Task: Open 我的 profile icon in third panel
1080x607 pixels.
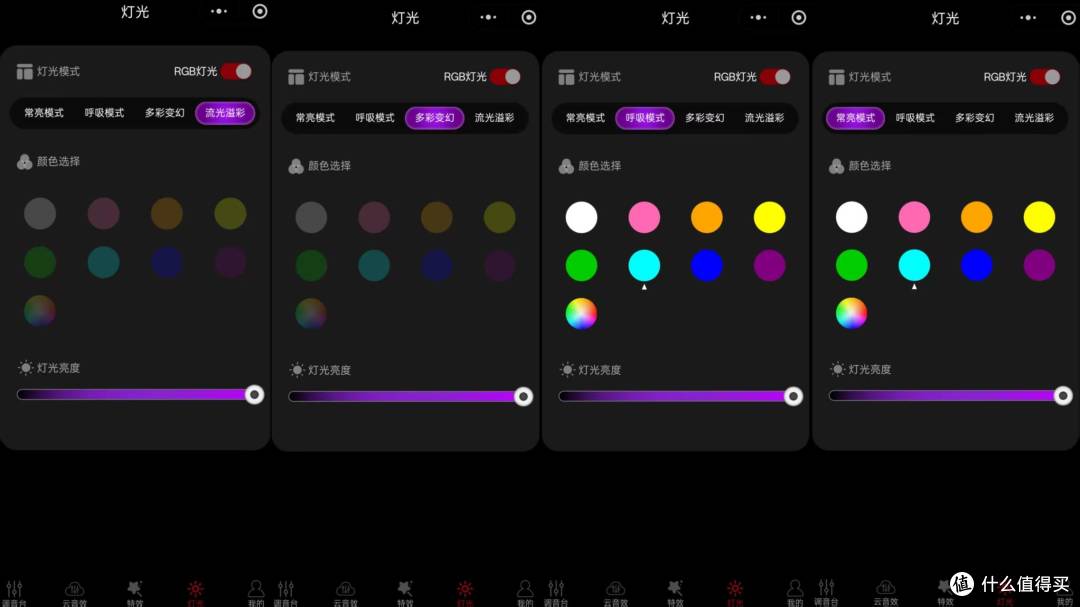Action: 795,590
